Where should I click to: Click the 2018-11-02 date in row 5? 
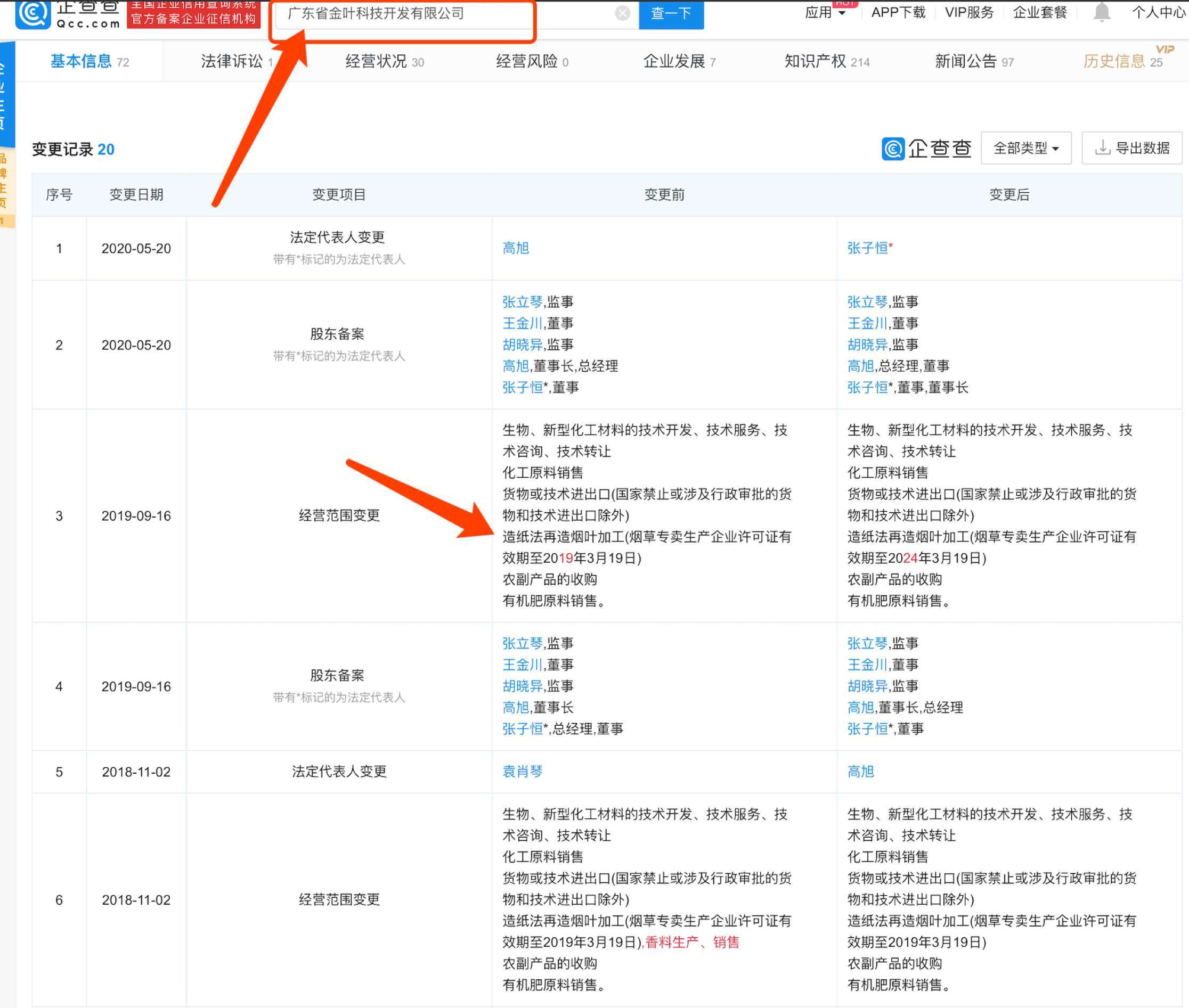click(136, 772)
